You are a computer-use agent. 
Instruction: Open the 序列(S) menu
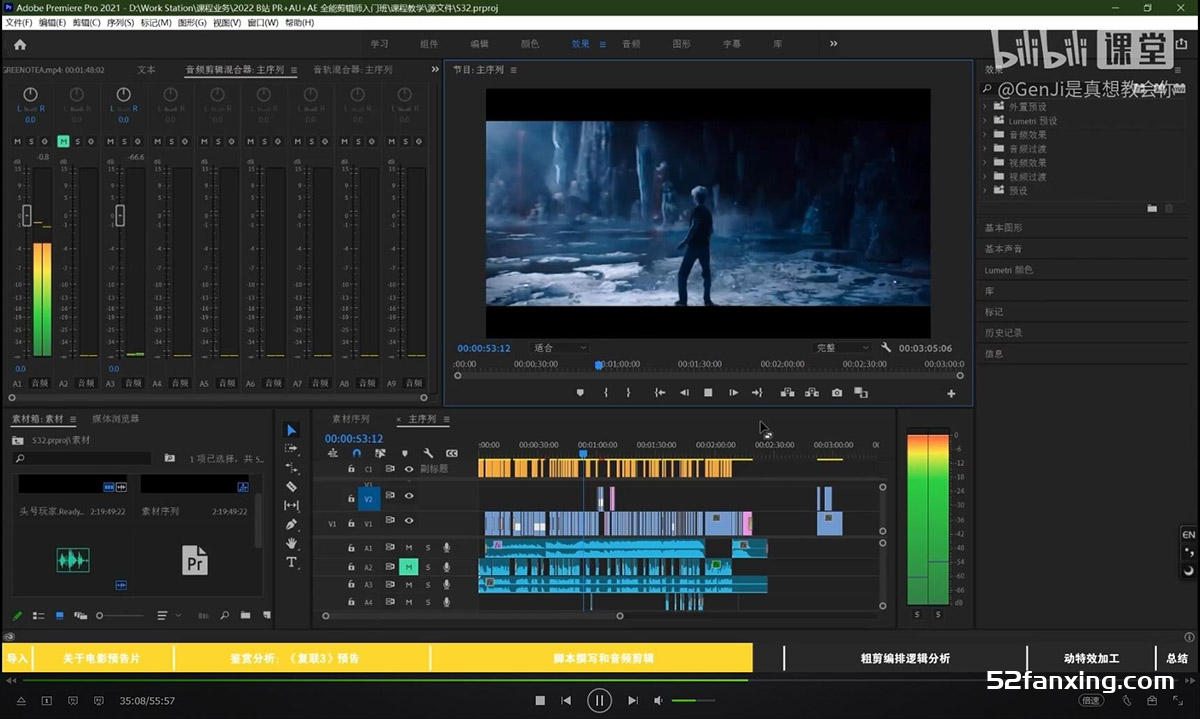[119, 22]
